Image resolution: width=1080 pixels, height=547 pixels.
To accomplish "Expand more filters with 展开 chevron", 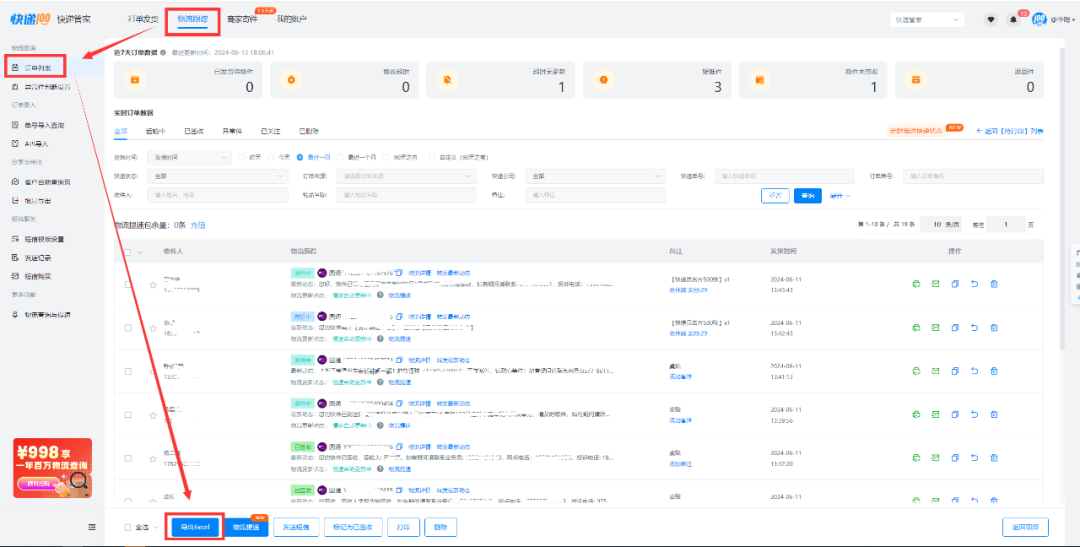I will click(840, 196).
